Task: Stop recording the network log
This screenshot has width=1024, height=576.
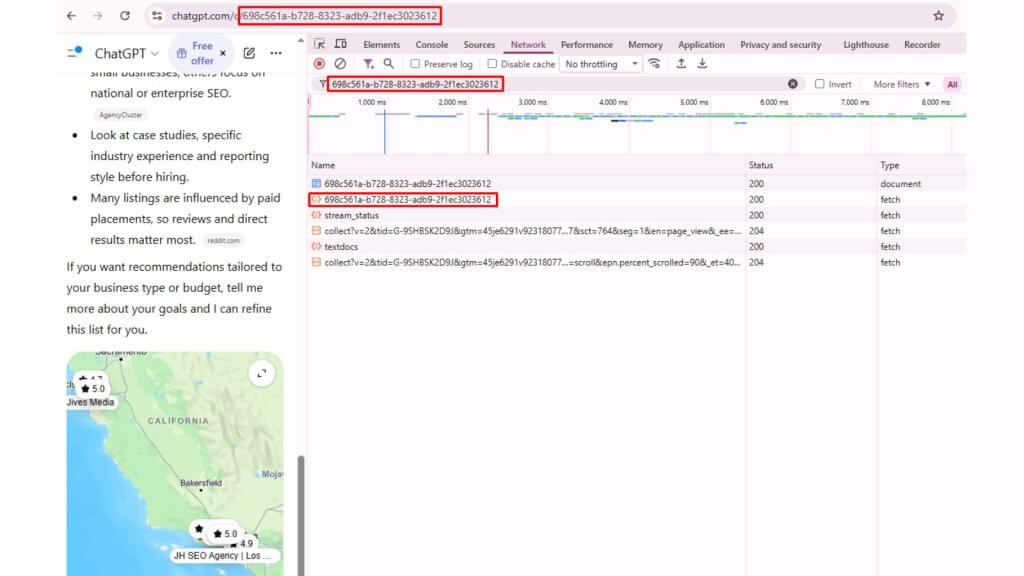Action: pyautogui.click(x=319, y=63)
